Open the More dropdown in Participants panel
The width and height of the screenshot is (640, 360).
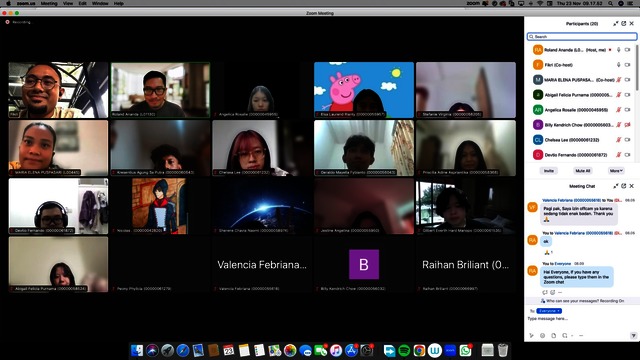(616, 171)
